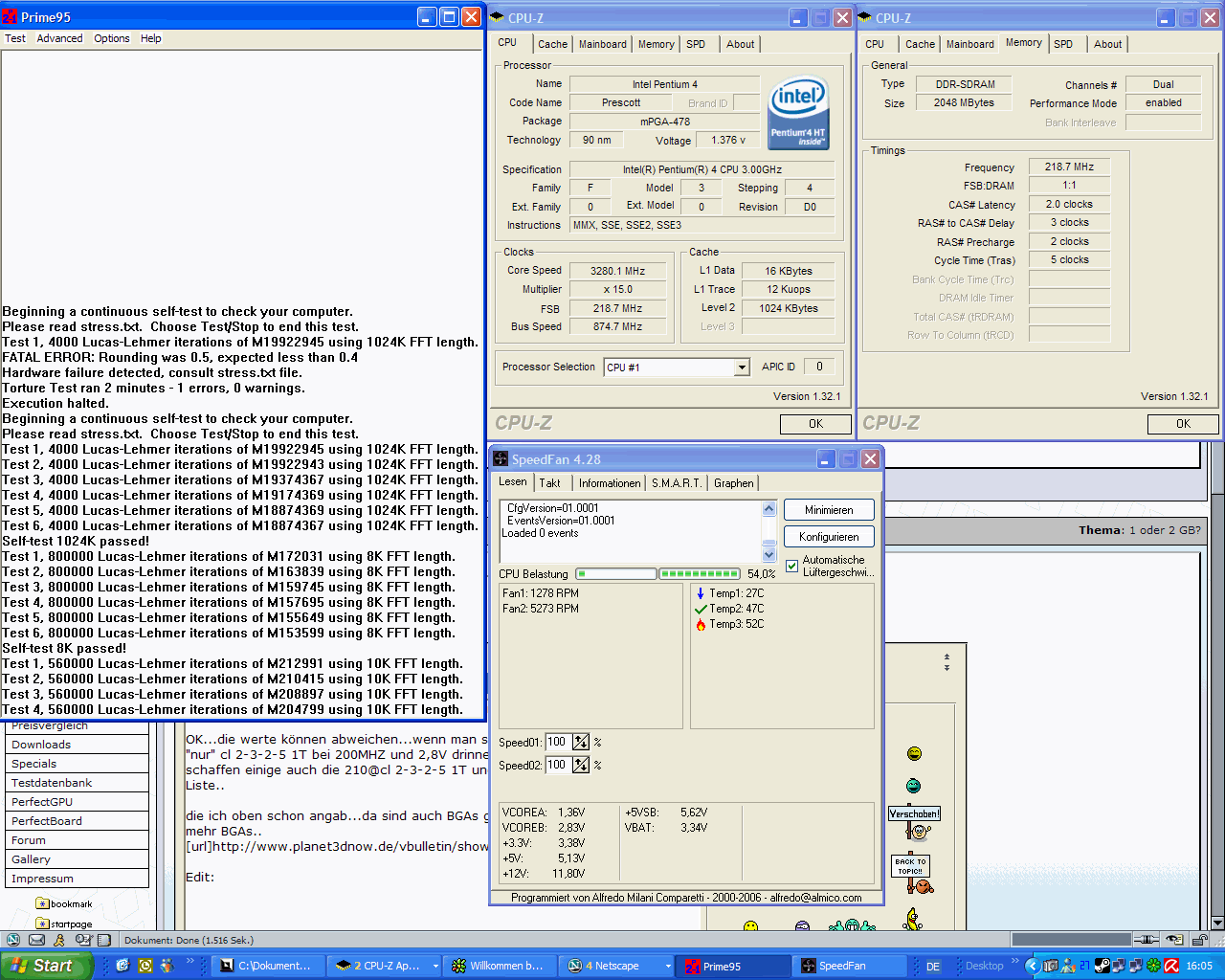Click the Speed01 percentage input field

pos(558,742)
